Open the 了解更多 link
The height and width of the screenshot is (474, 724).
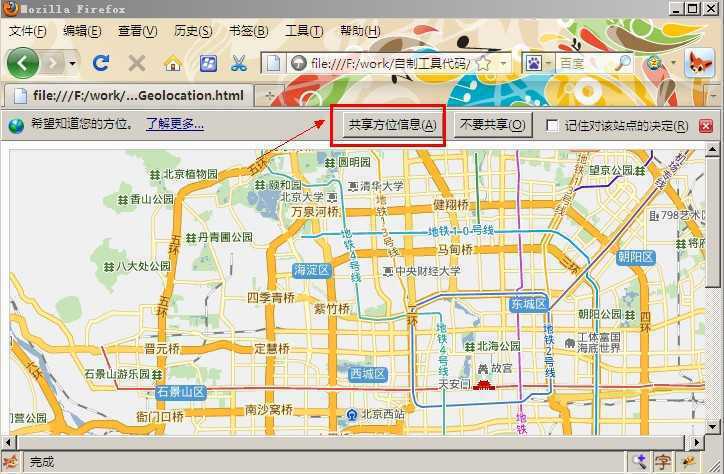tap(175, 125)
